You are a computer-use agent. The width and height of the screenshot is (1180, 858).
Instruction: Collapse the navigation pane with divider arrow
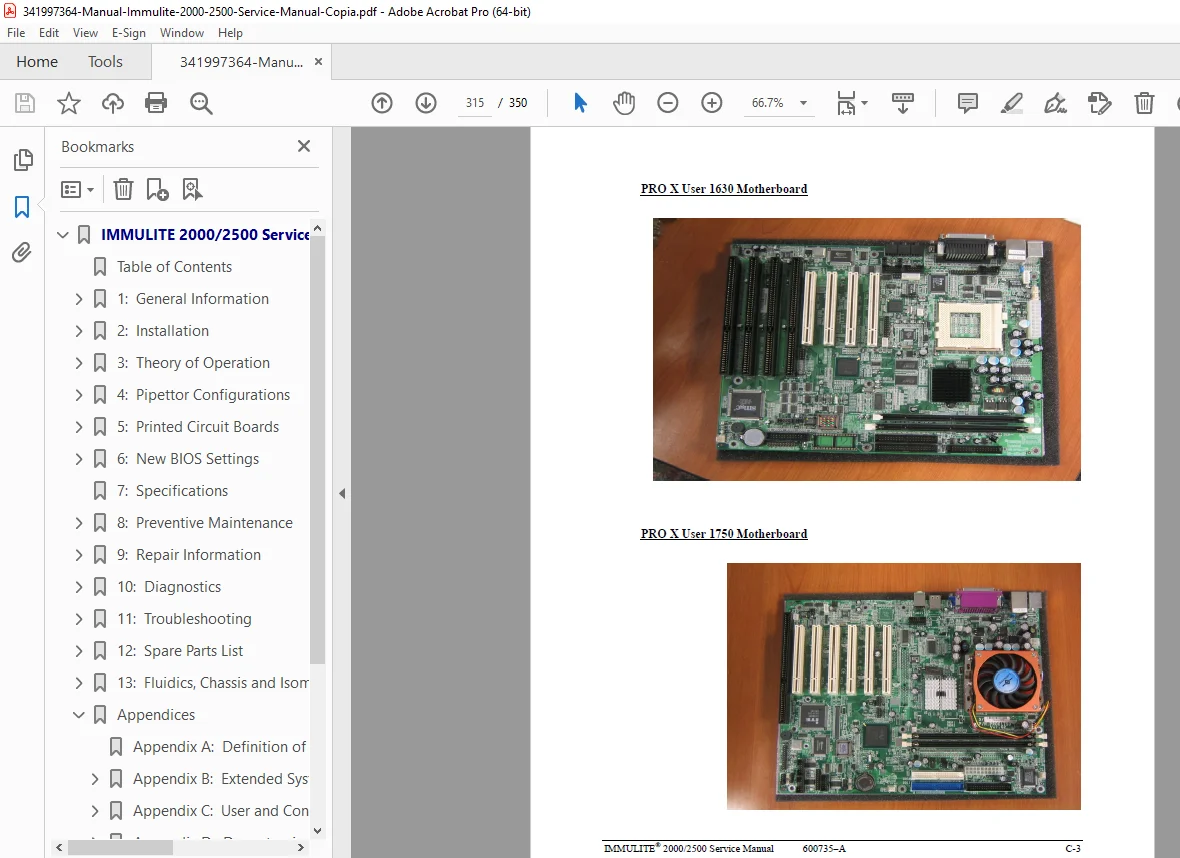click(342, 494)
